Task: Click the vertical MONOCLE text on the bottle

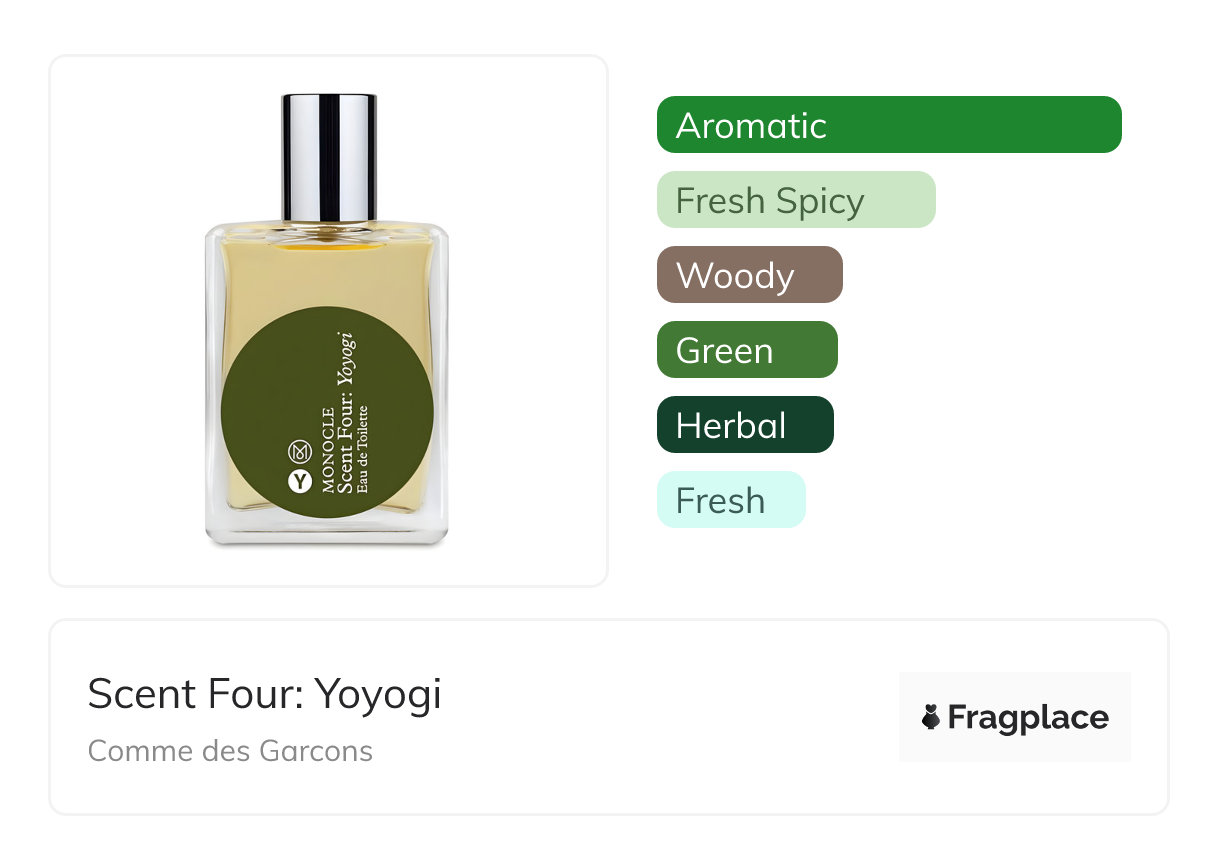Action: tap(328, 451)
